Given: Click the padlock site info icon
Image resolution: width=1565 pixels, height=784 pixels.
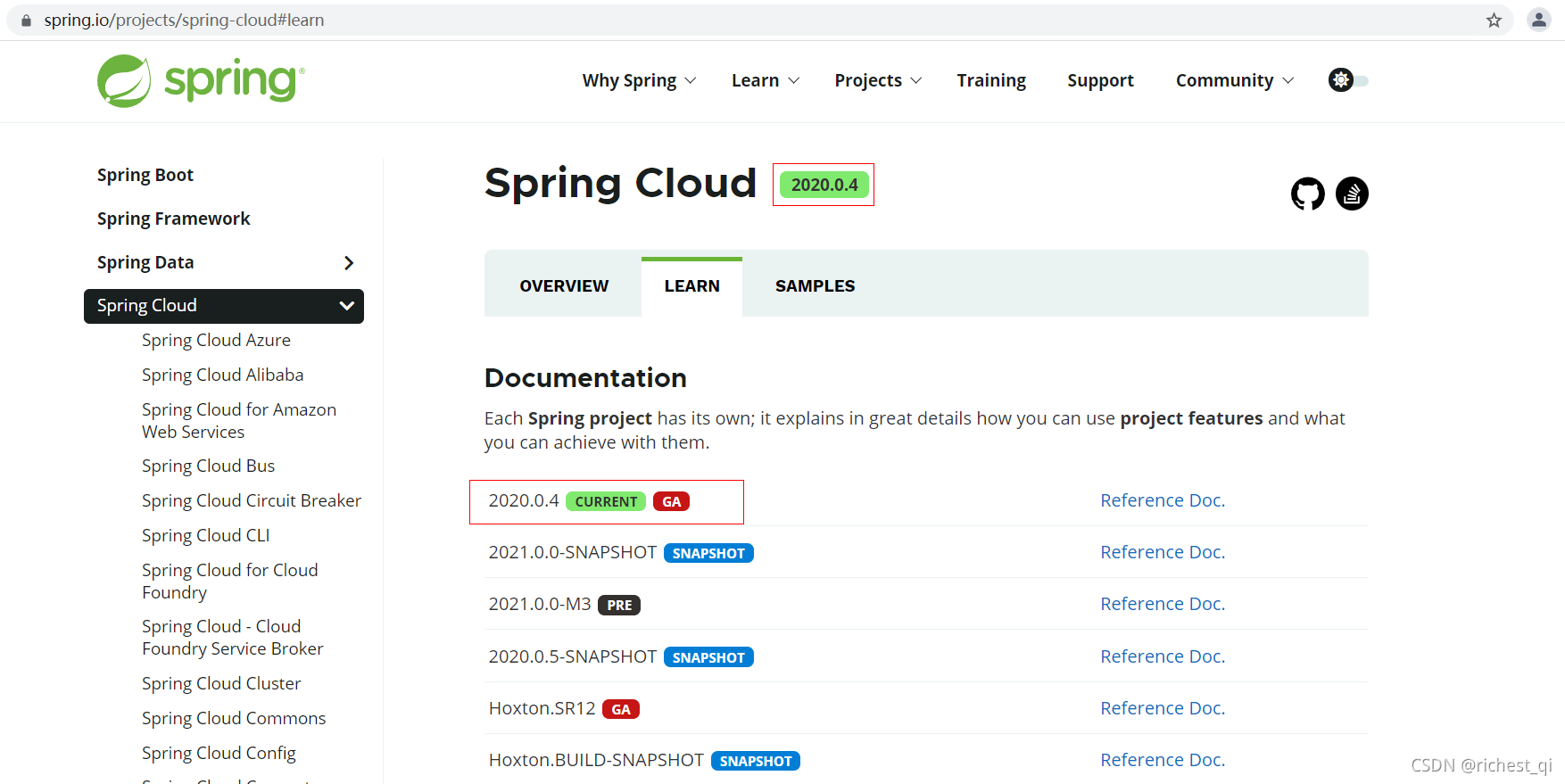Looking at the screenshot, I should click(x=26, y=21).
